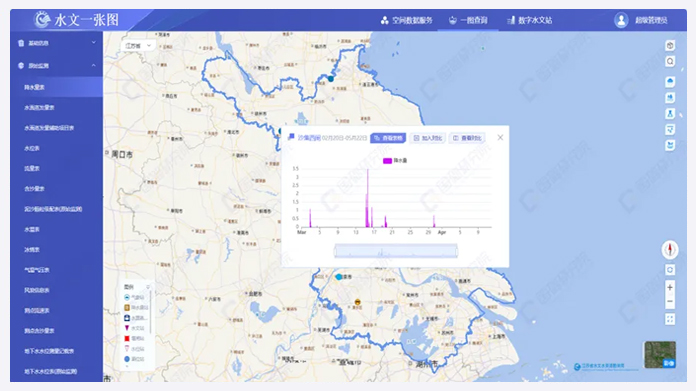The image size is (696, 391).
Task: Collapse the 原始监测 sidebar section
Action: tap(57, 66)
